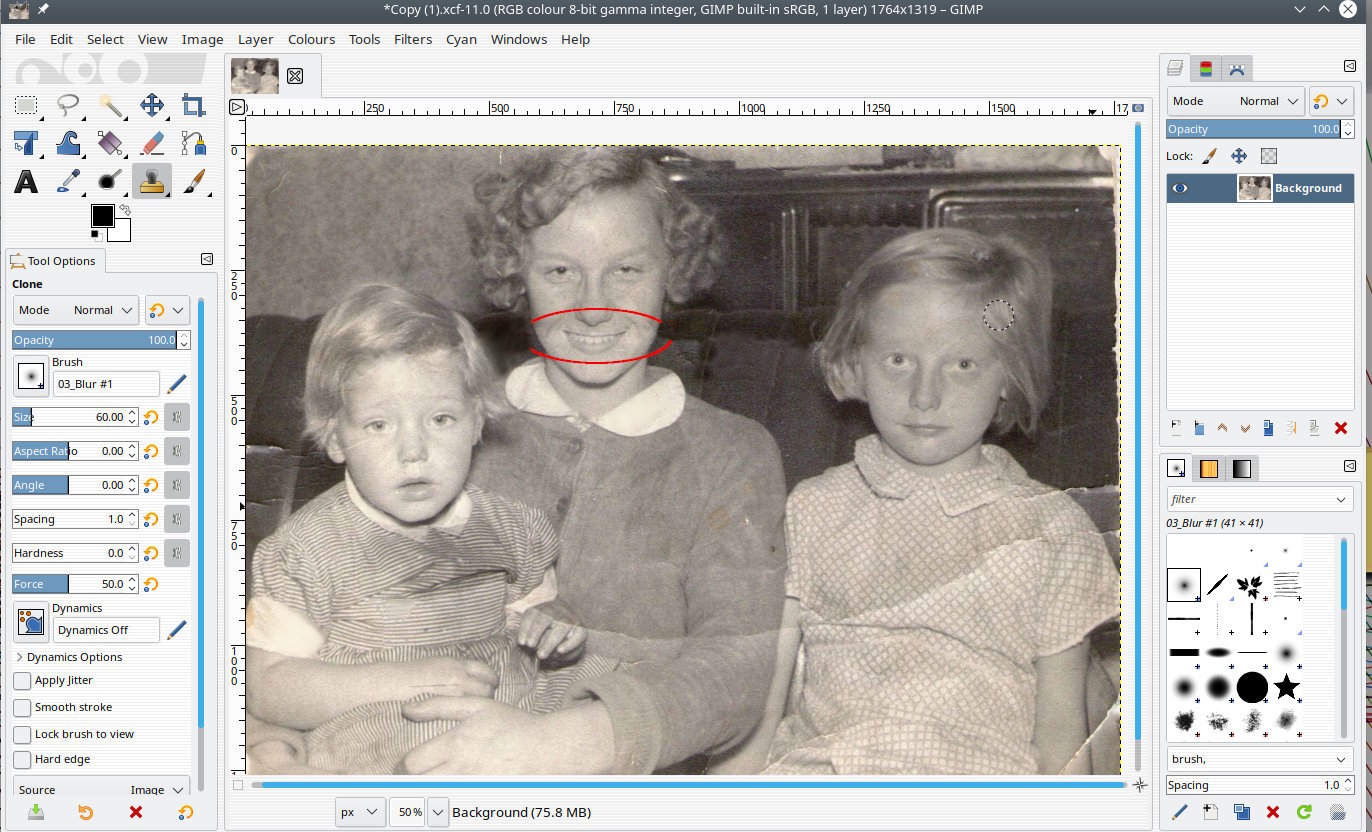
Task: Open the layer Mode dropdown showing Normal
Action: coord(1236,101)
